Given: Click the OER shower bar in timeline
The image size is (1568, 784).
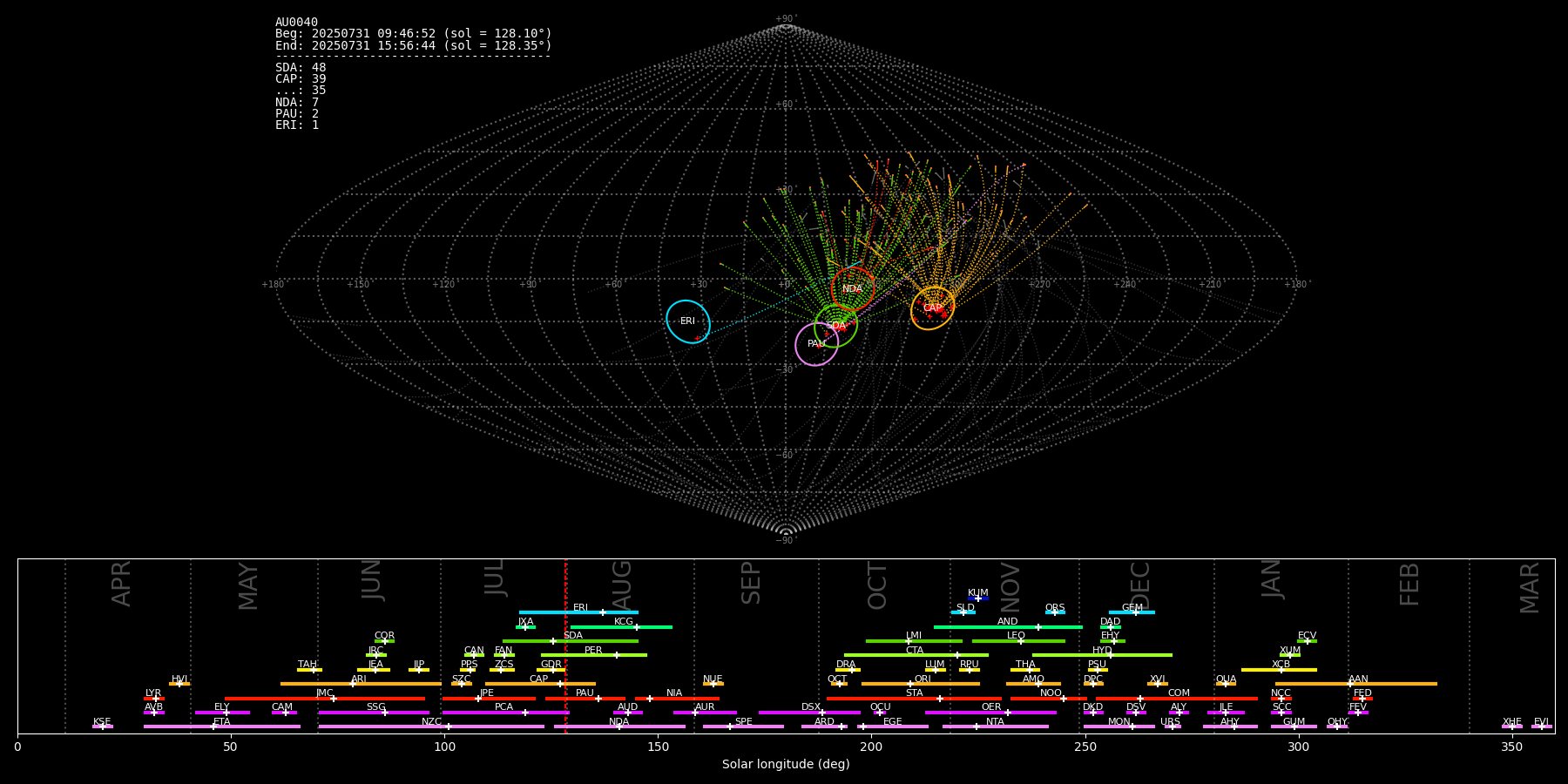Looking at the screenshot, I should (990, 713).
